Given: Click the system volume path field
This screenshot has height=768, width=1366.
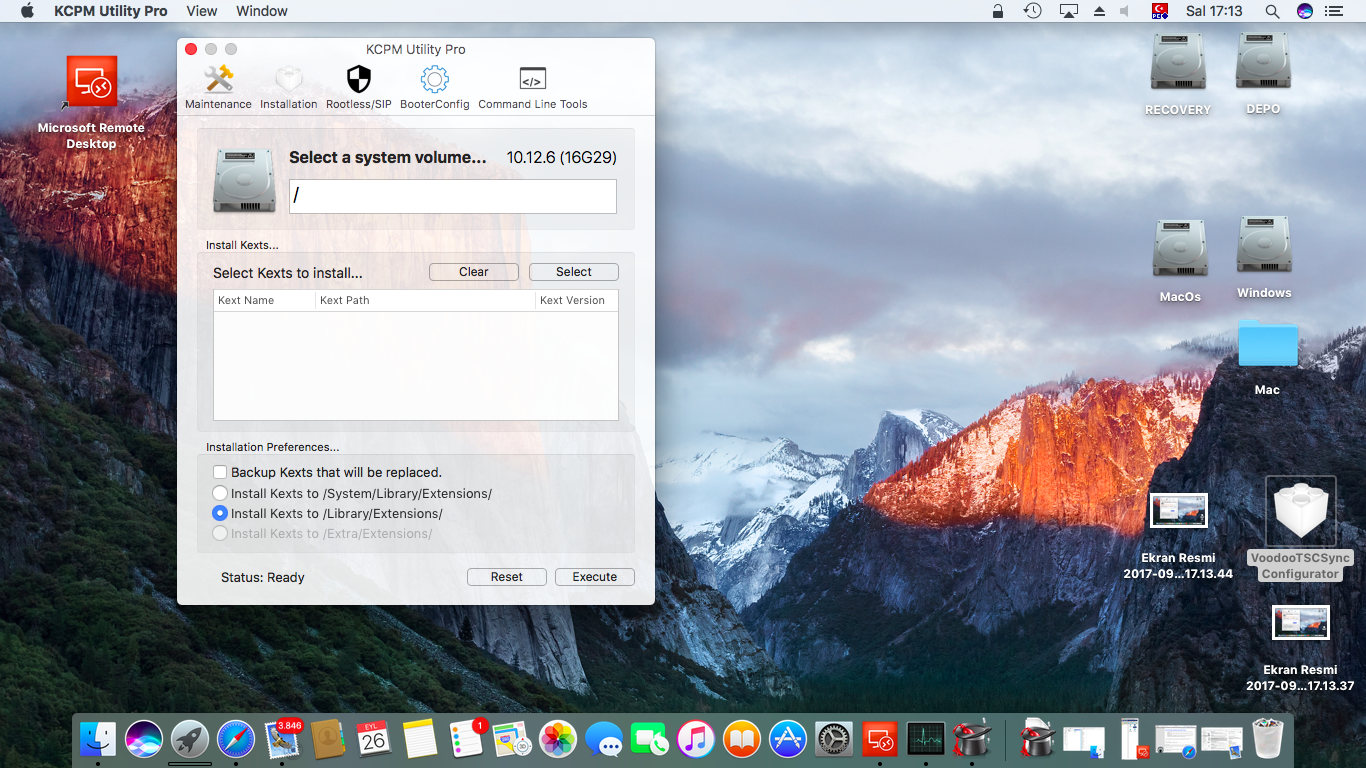Looking at the screenshot, I should click(x=452, y=197).
